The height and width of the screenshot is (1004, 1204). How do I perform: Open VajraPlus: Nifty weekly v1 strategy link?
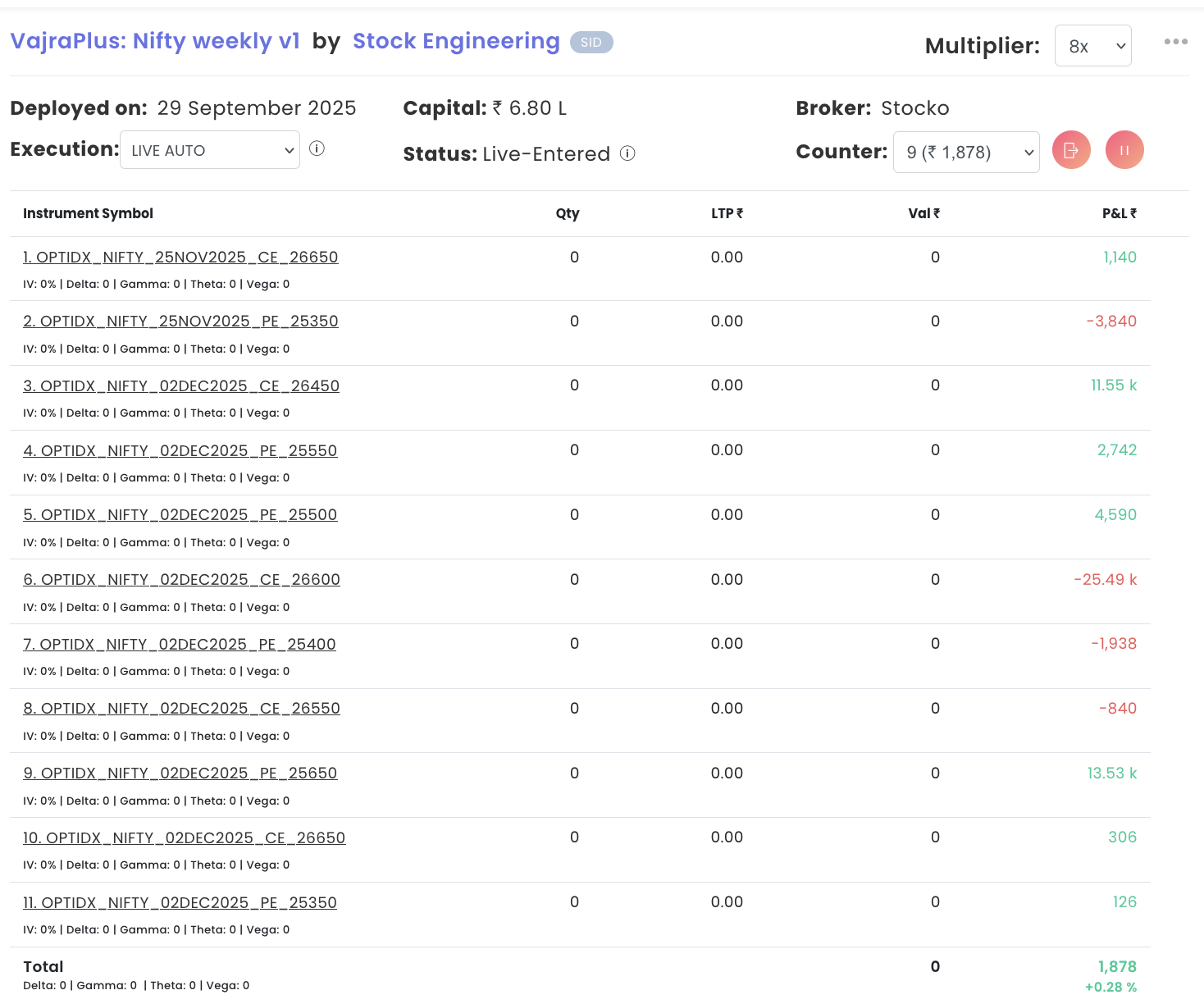[155, 41]
